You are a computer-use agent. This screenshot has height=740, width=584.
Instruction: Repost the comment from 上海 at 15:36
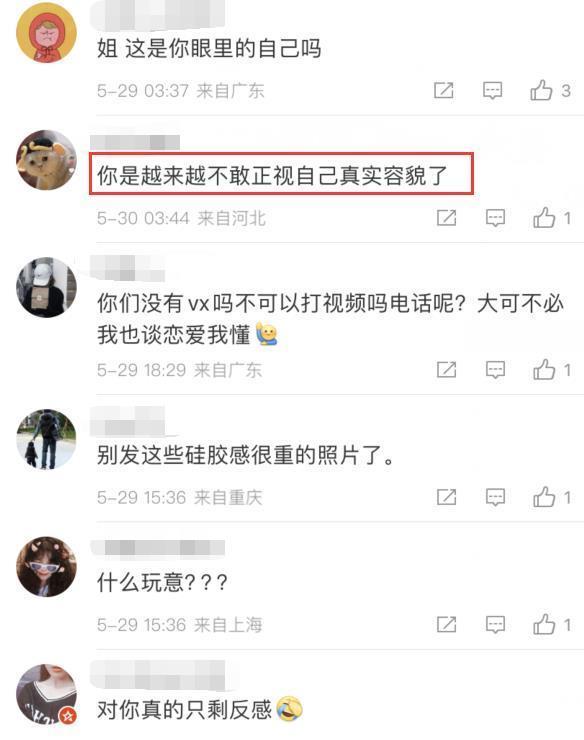tap(447, 624)
